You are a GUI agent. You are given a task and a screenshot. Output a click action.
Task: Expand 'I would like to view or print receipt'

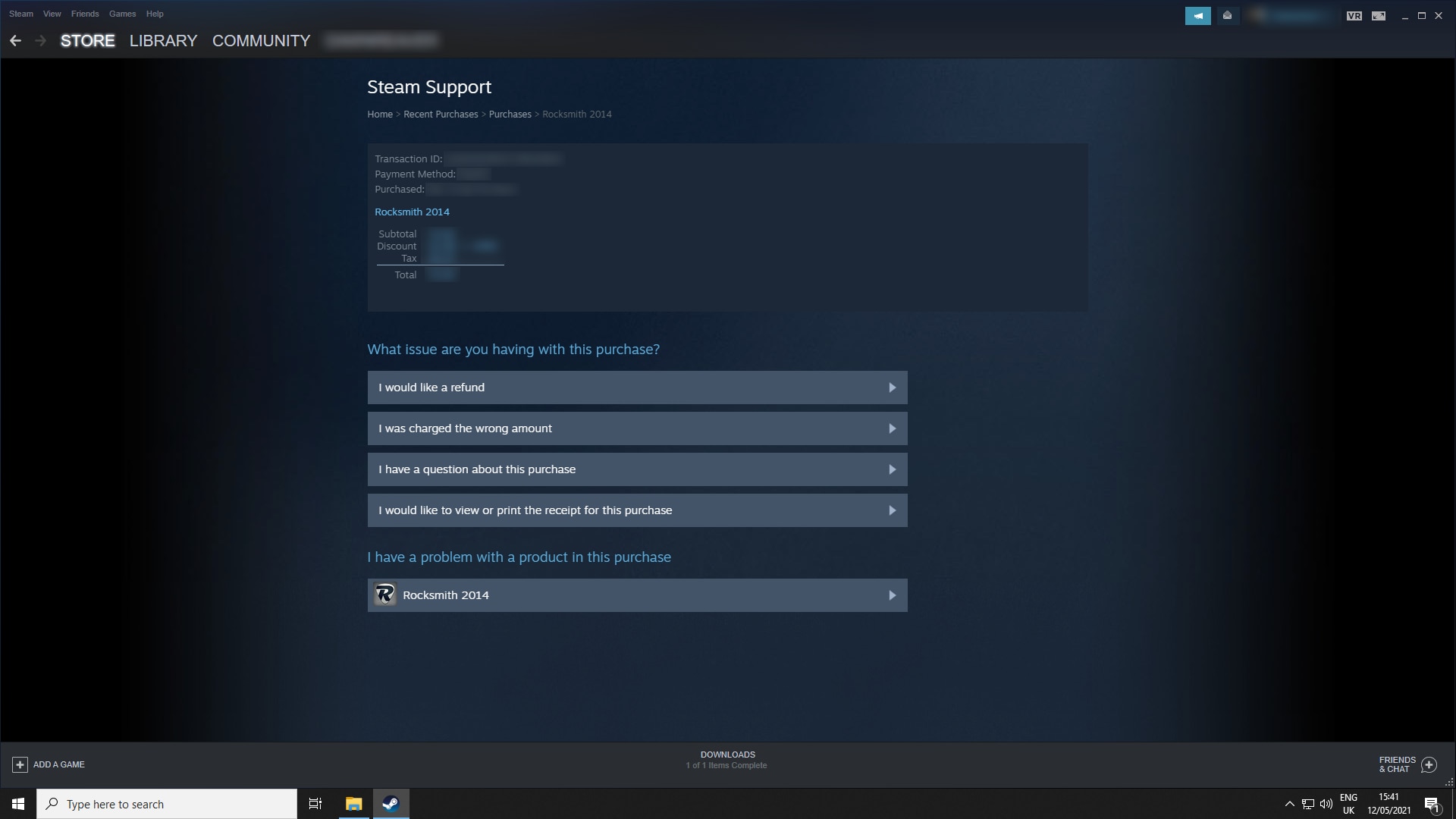(x=637, y=510)
